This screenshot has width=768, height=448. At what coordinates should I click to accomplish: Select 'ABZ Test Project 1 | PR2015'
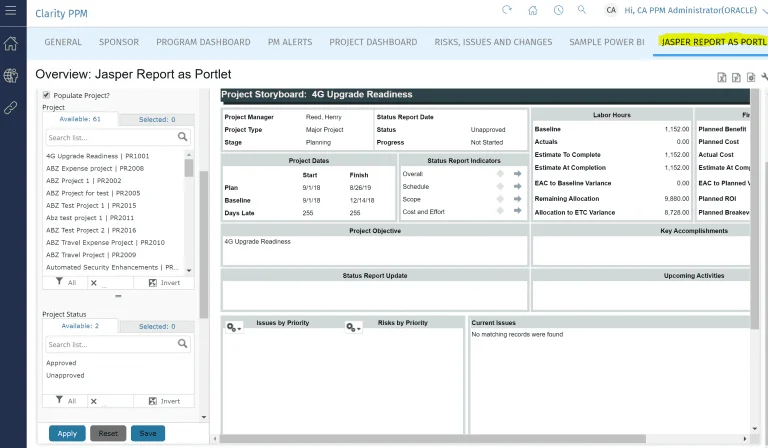pos(91,206)
